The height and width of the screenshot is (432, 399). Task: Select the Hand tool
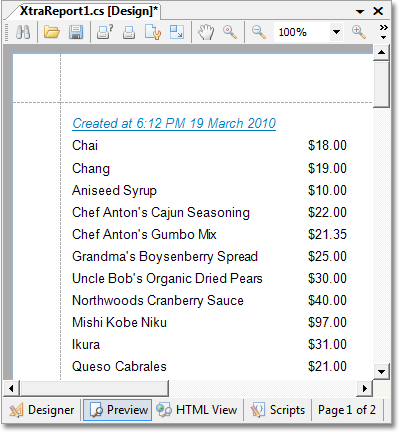point(206,32)
